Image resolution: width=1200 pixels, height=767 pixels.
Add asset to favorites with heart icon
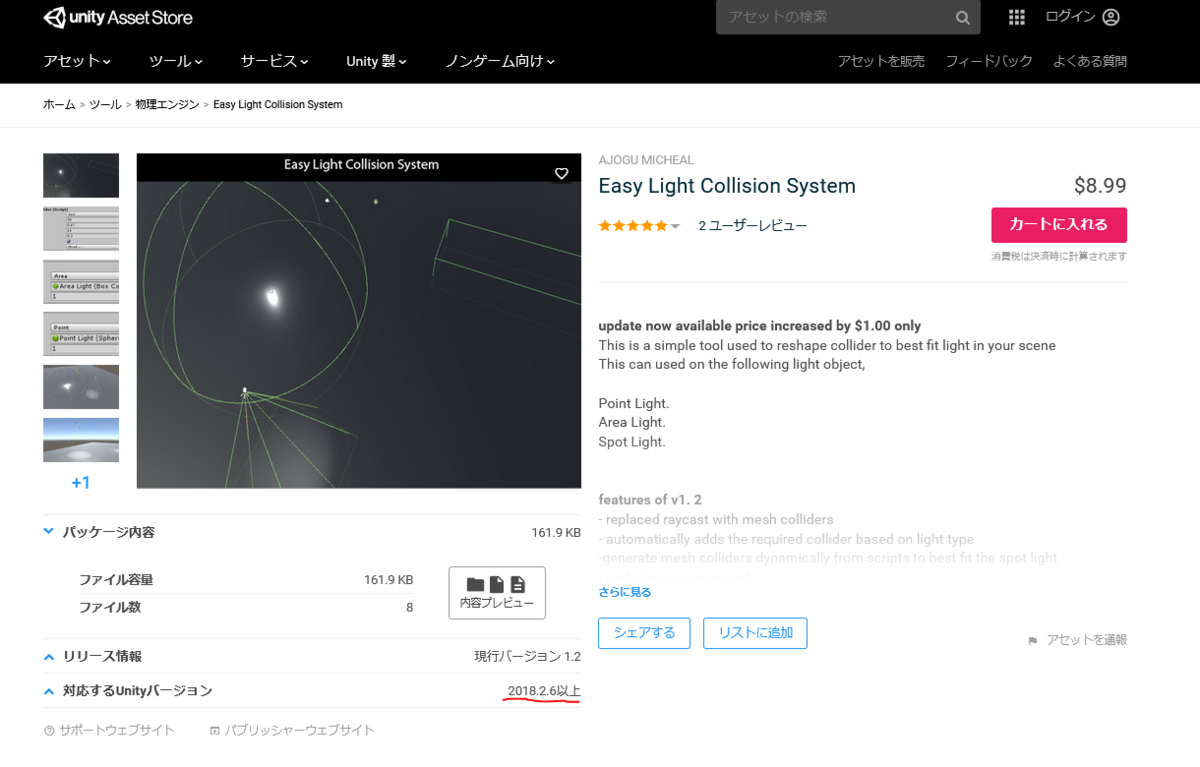tap(562, 174)
